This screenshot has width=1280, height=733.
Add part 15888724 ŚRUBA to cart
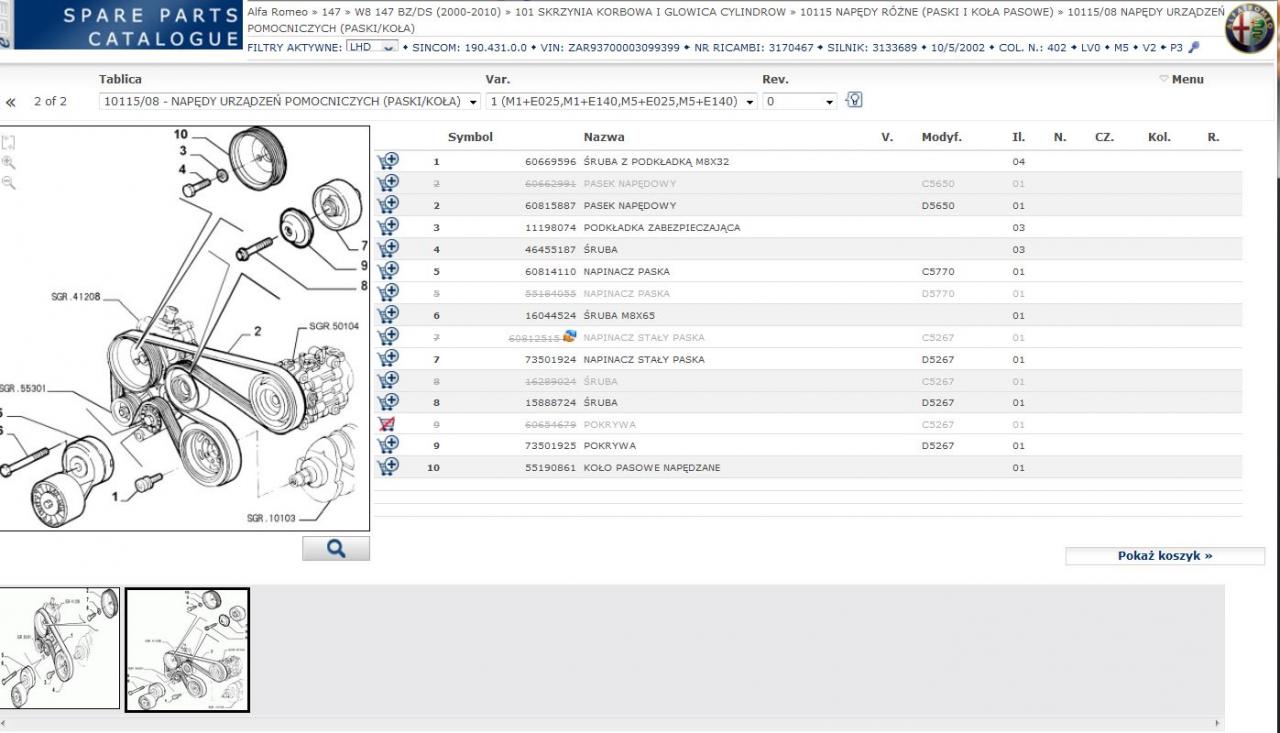tap(387, 402)
